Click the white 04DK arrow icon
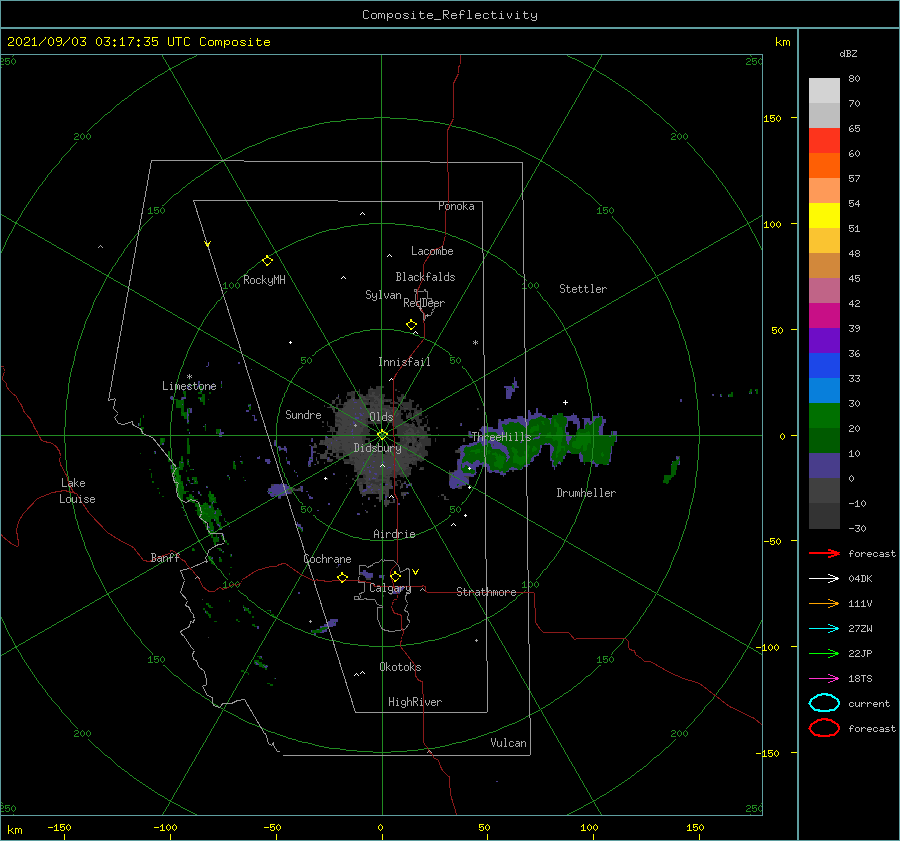Image resolution: width=900 pixels, height=841 pixels. (x=824, y=579)
